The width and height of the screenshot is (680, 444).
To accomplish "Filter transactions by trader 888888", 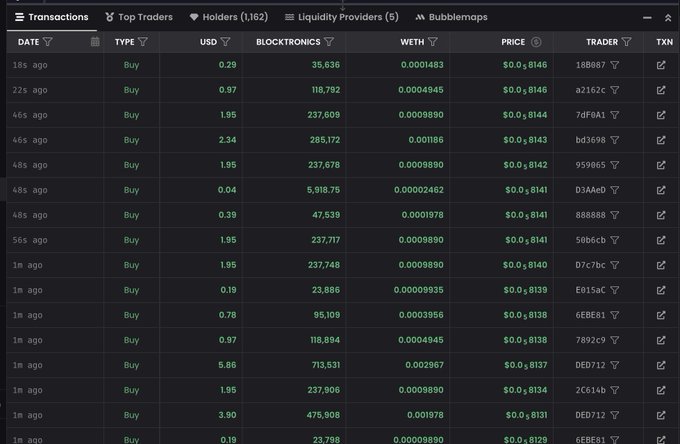I will (615, 215).
